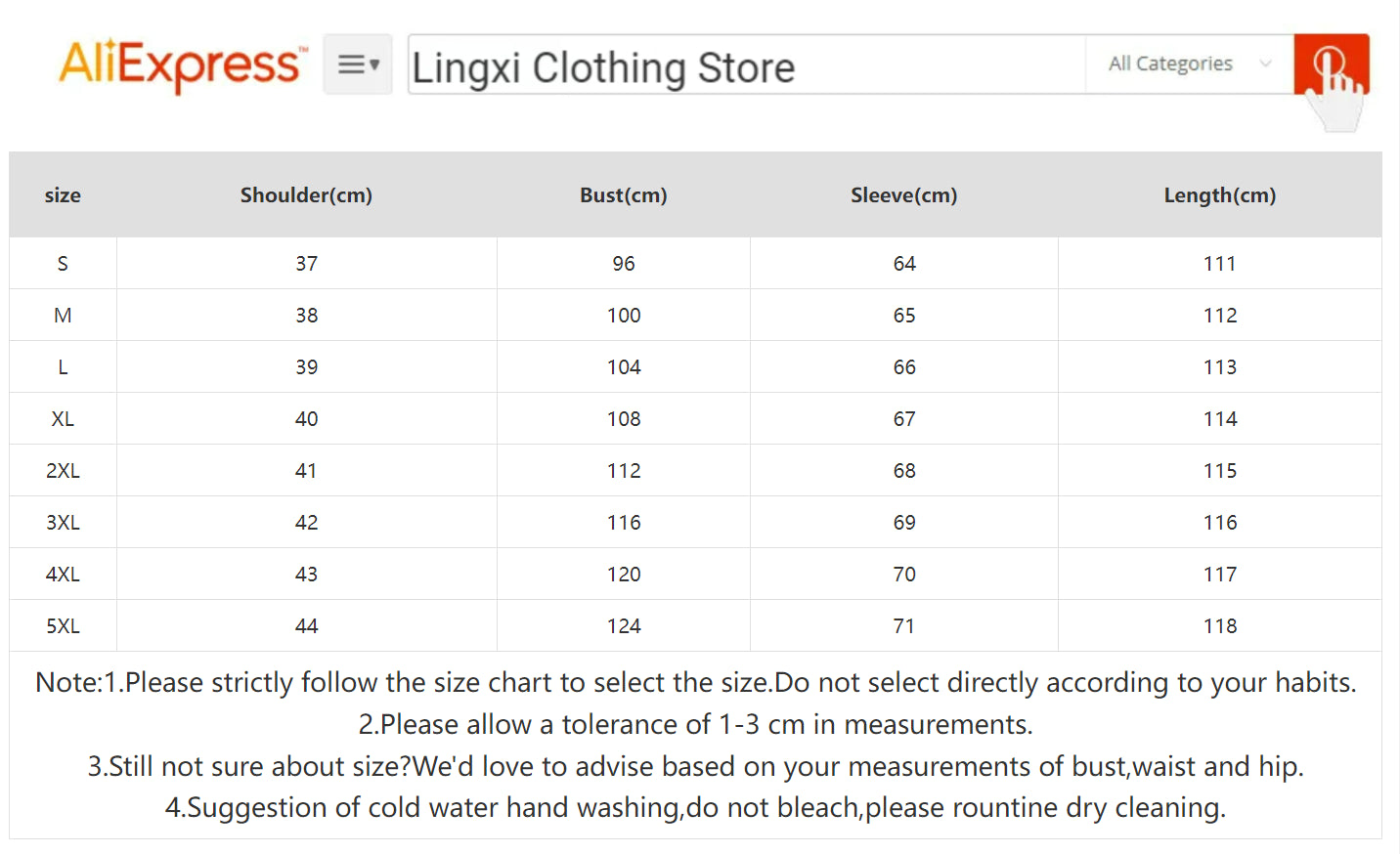Select the XL size row label

(63, 418)
